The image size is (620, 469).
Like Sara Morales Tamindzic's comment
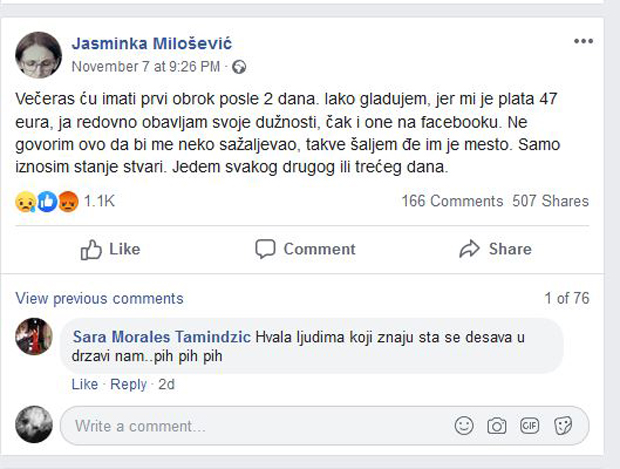tap(85, 385)
